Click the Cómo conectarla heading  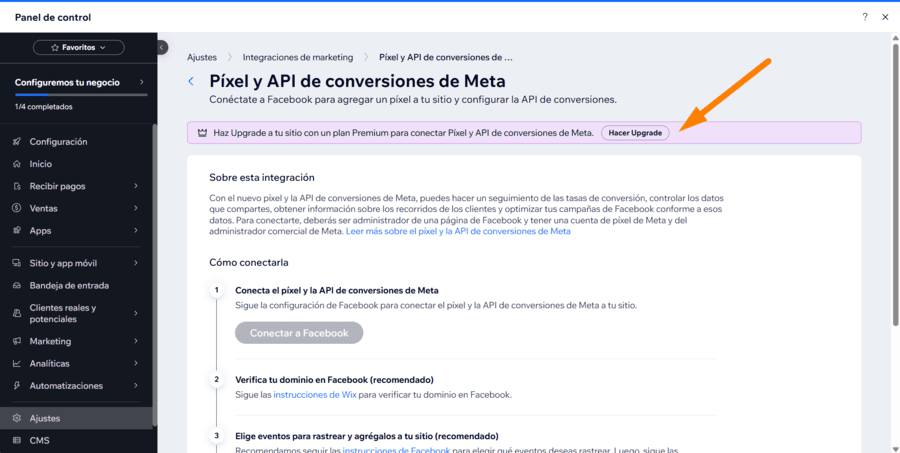(249, 262)
